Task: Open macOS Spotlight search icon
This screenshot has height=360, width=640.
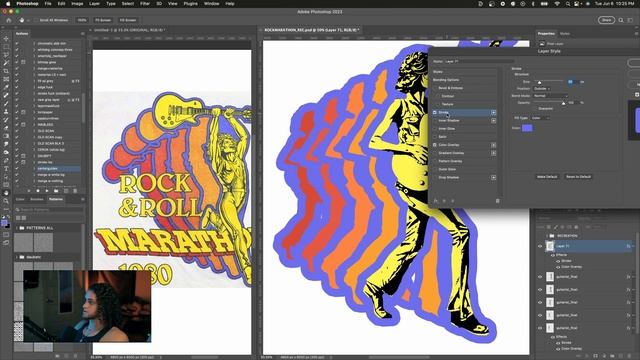Action: point(567,4)
